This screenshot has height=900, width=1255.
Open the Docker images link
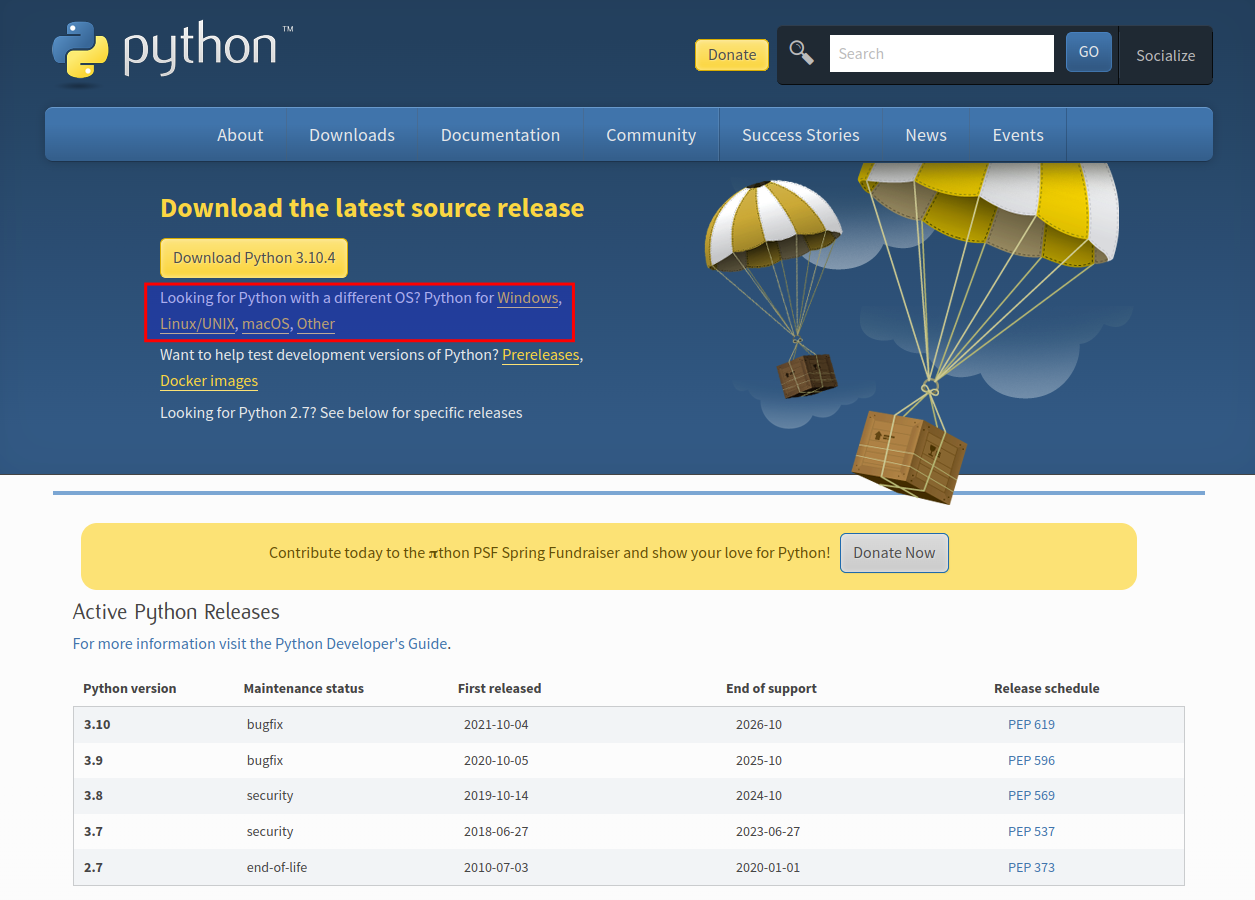click(x=209, y=381)
